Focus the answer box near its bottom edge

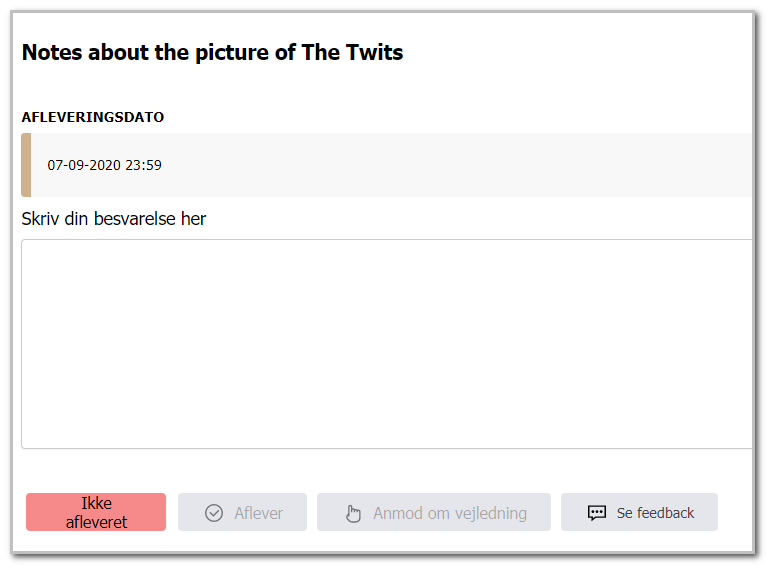(386, 437)
